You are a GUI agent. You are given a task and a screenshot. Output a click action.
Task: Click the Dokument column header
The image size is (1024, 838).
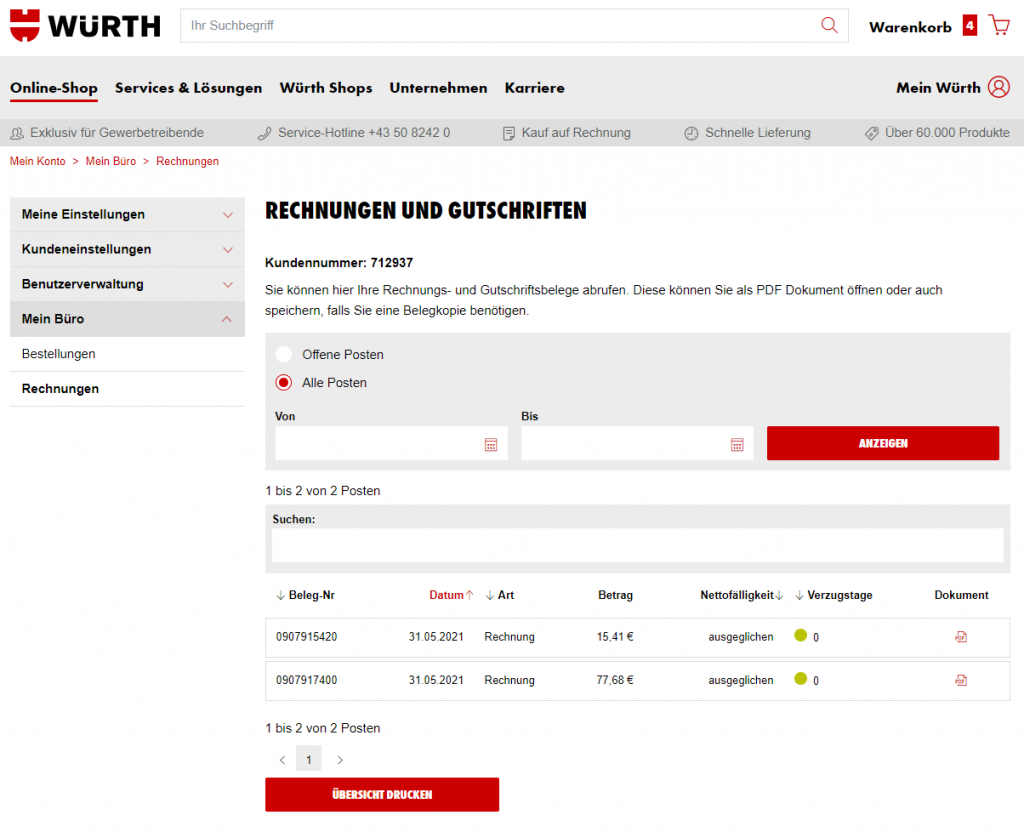click(x=961, y=595)
